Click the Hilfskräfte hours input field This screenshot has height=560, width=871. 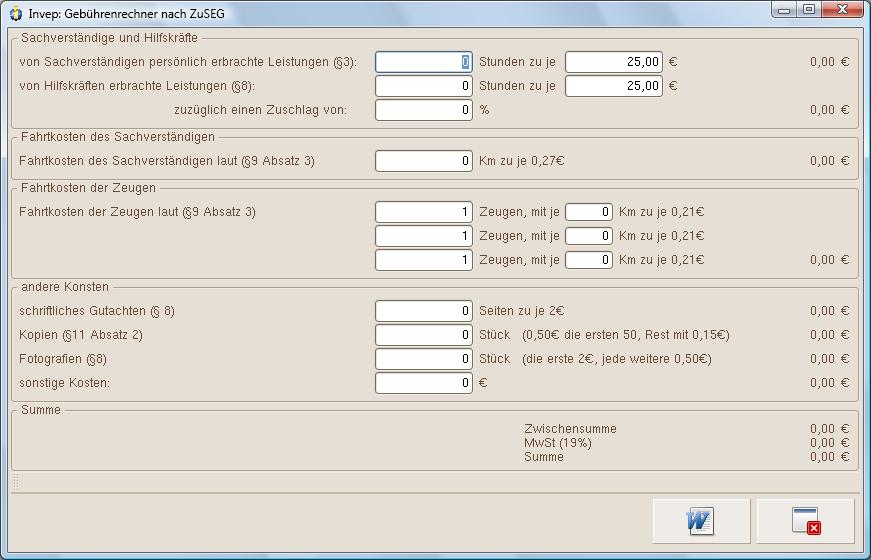coord(424,86)
